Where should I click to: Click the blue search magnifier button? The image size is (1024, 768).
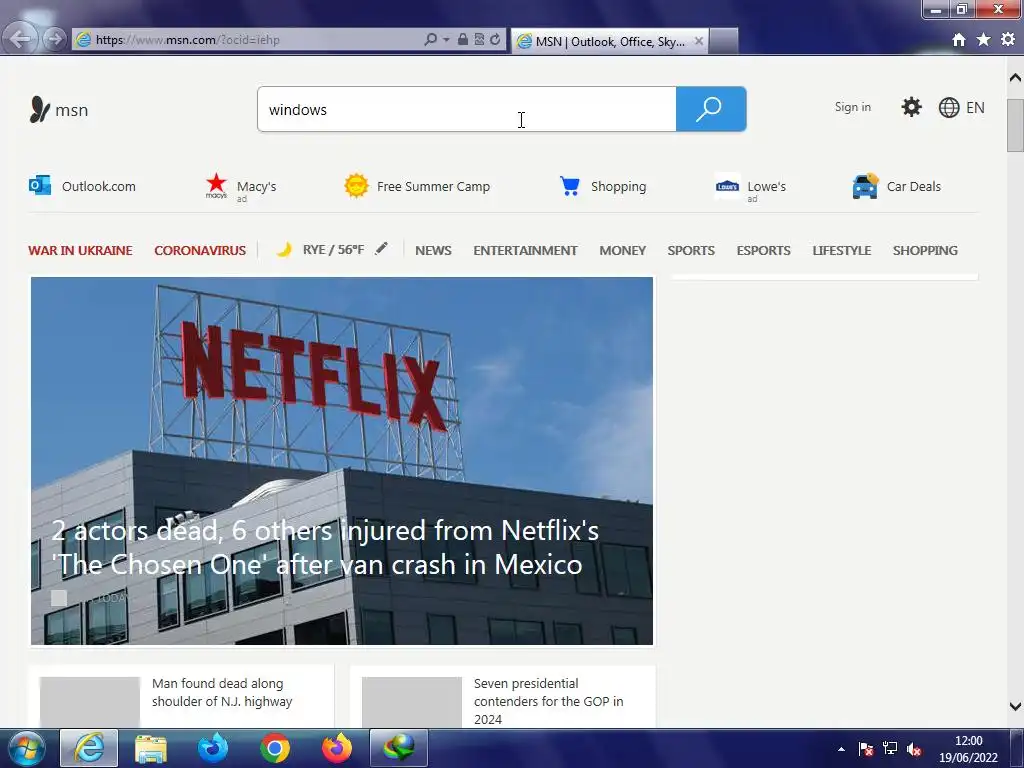pyautogui.click(x=711, y=109)
